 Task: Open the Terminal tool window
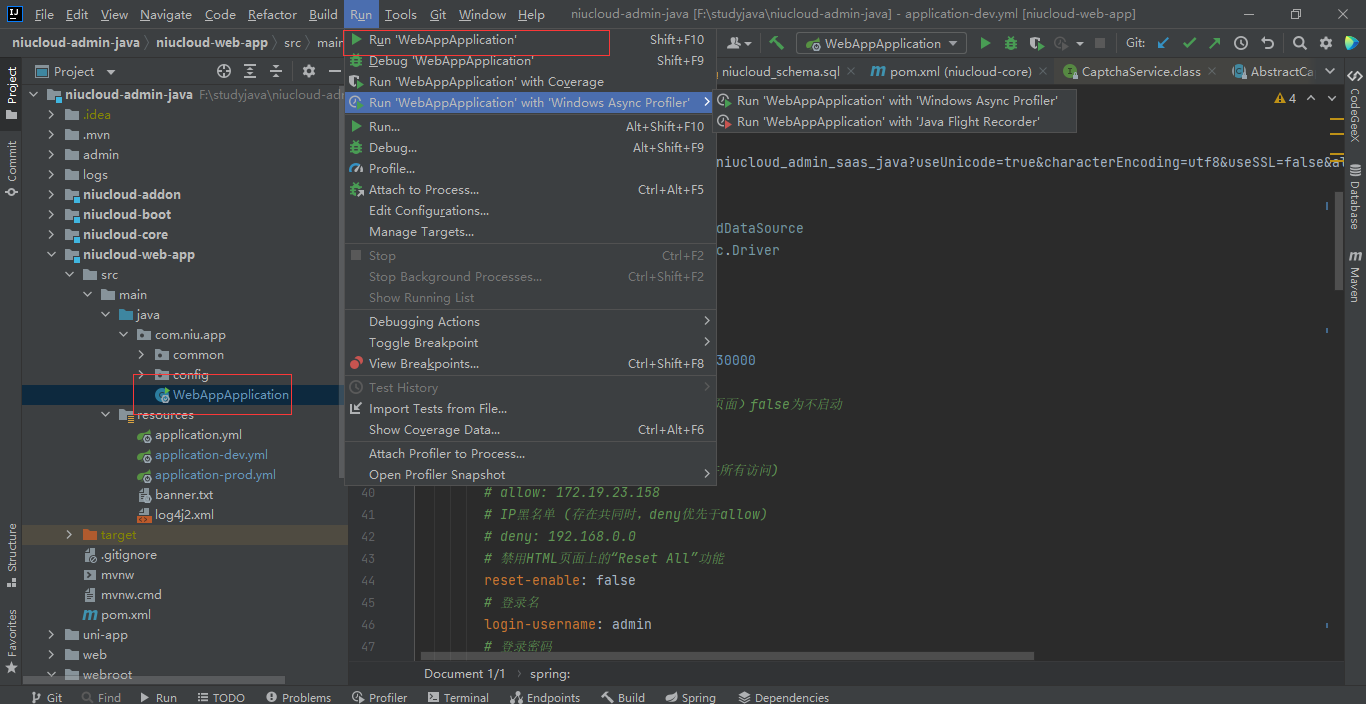pyautogui.click(x=456, y=697)
